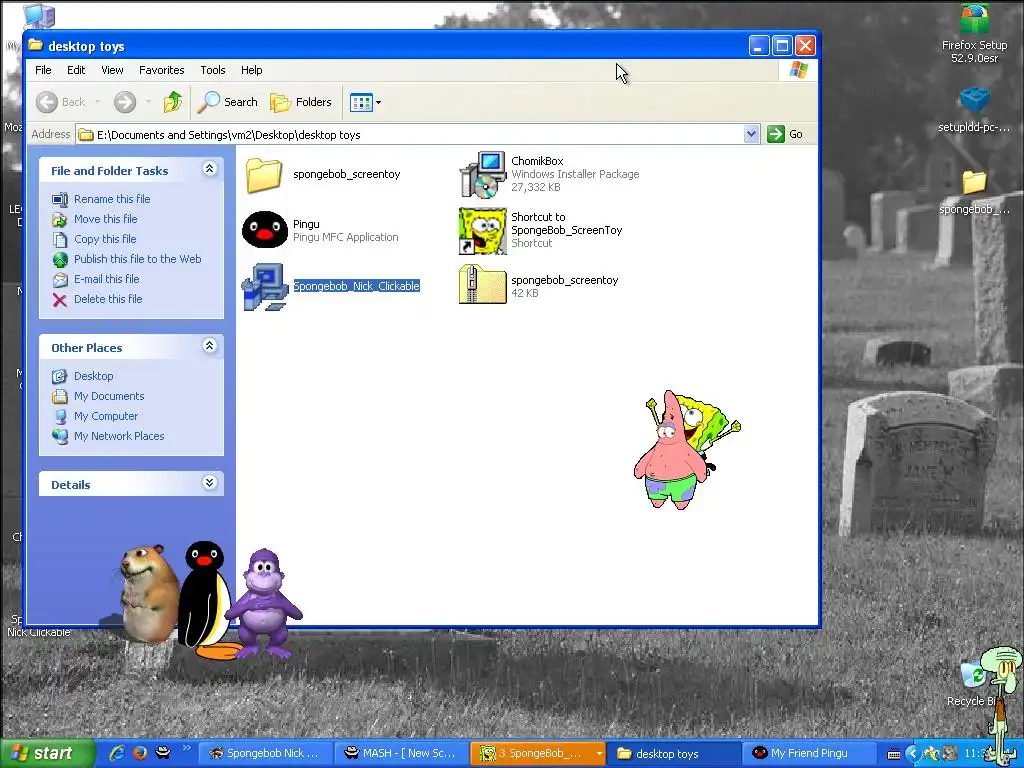Open the Start menu
This screenshot has width=1024, height=768.
(x=47, y=753)
